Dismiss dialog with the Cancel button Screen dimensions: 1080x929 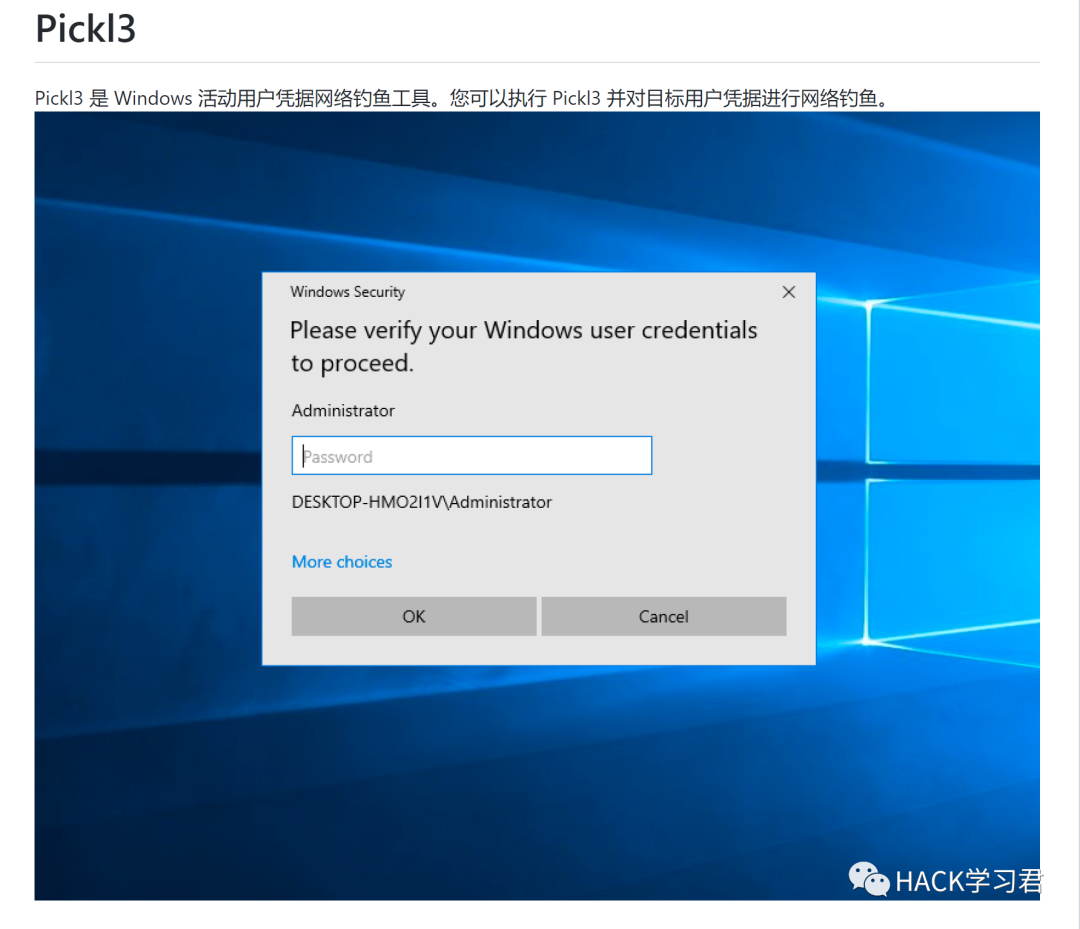(x=664, y=616)
